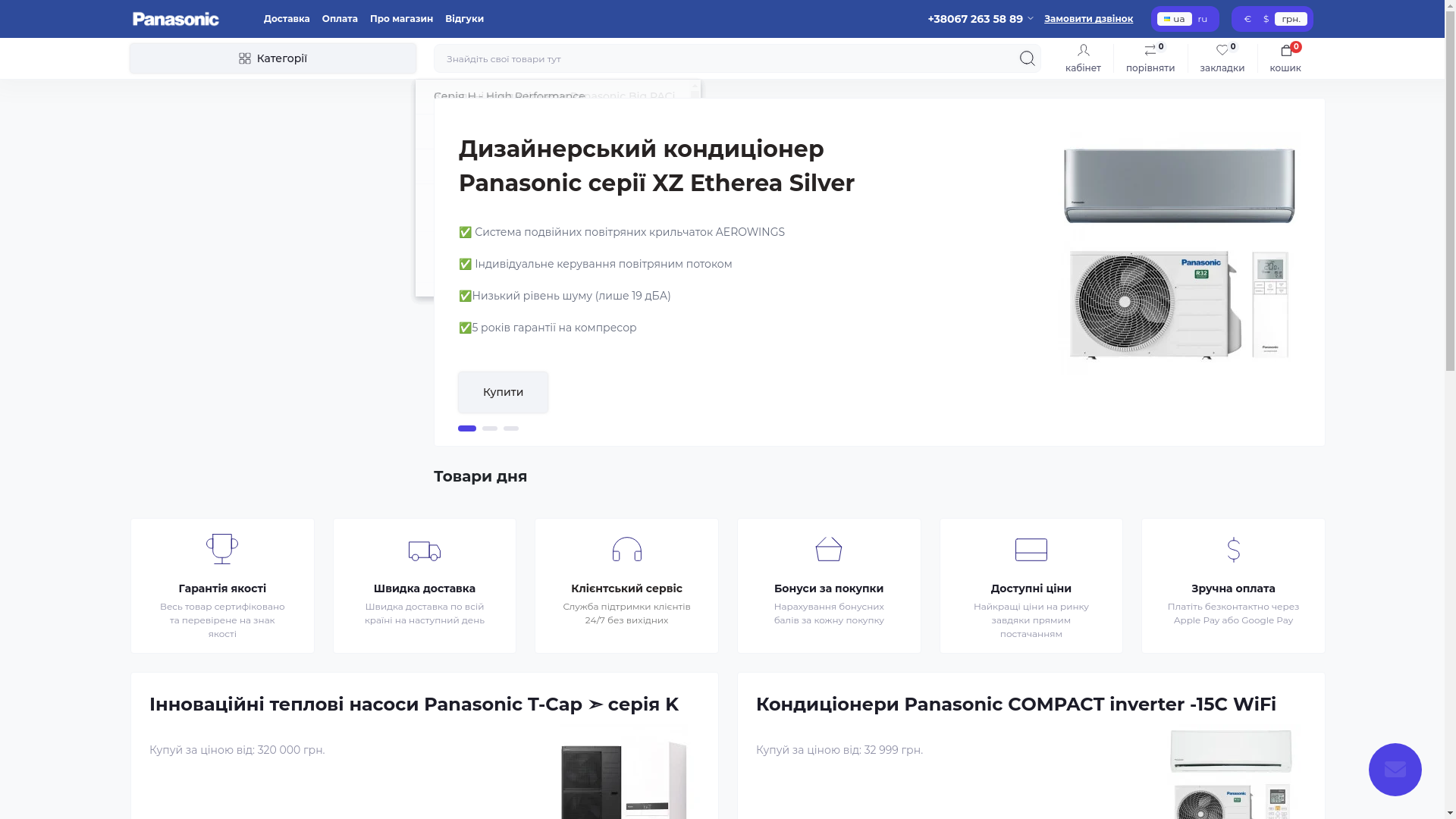Image resolution: width=1456 pixels, height=819 pixels.
Task: Open Про магазин page
Action: coord(401,19)
